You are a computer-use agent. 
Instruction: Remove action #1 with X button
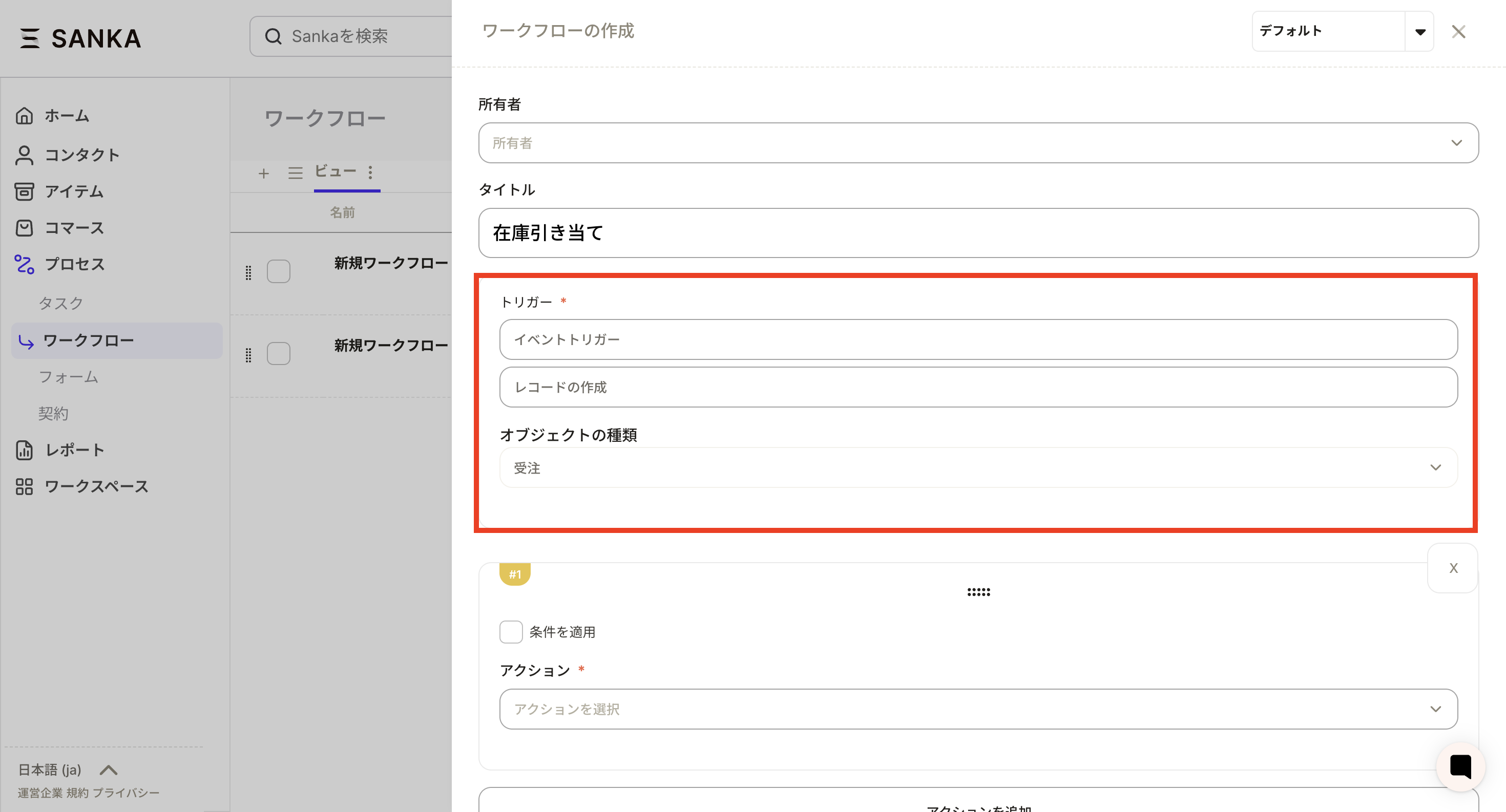point(1453,568)
